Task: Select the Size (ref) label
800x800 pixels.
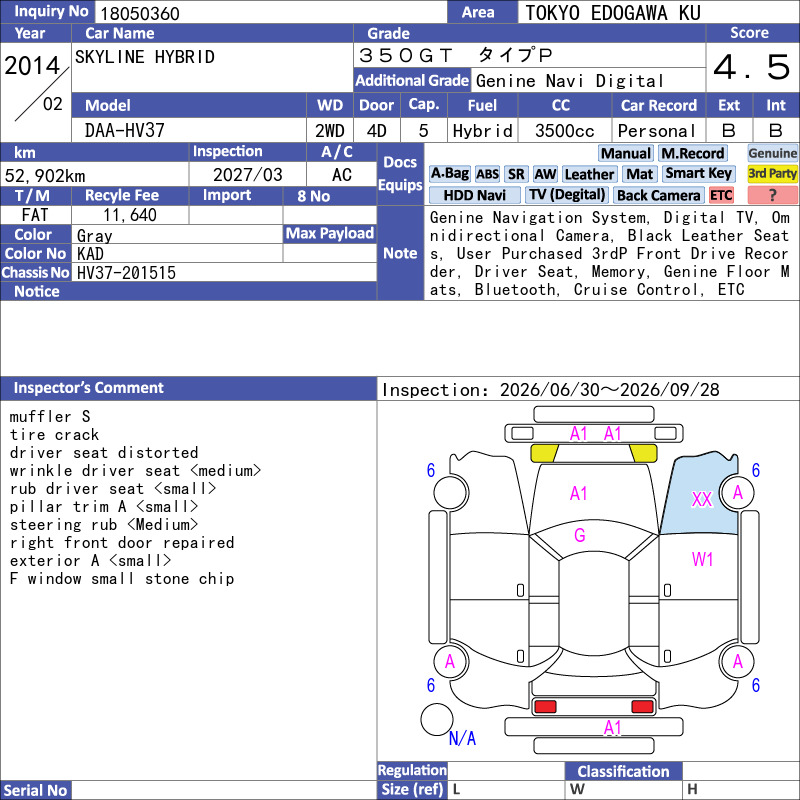Action: coord(412,790)
